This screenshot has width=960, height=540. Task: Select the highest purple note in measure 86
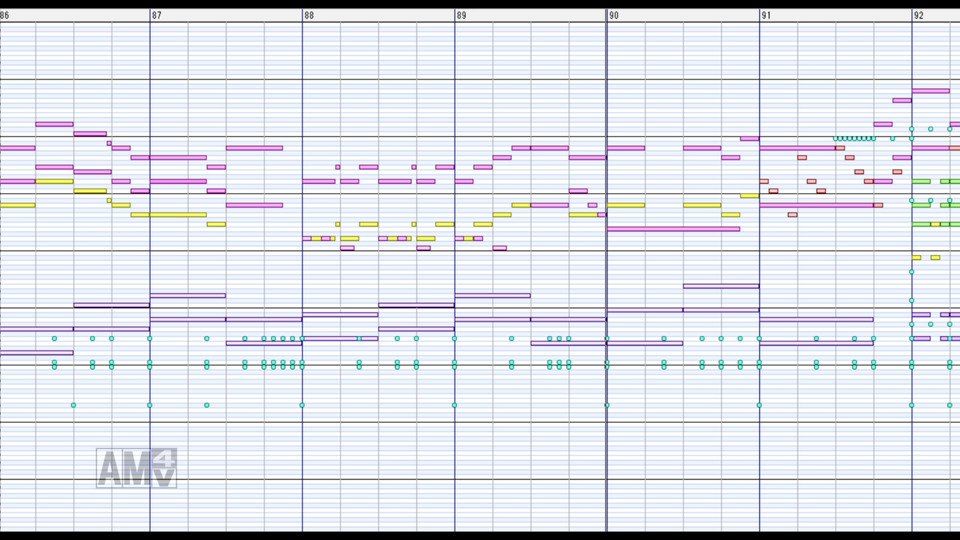pos(111,305)
